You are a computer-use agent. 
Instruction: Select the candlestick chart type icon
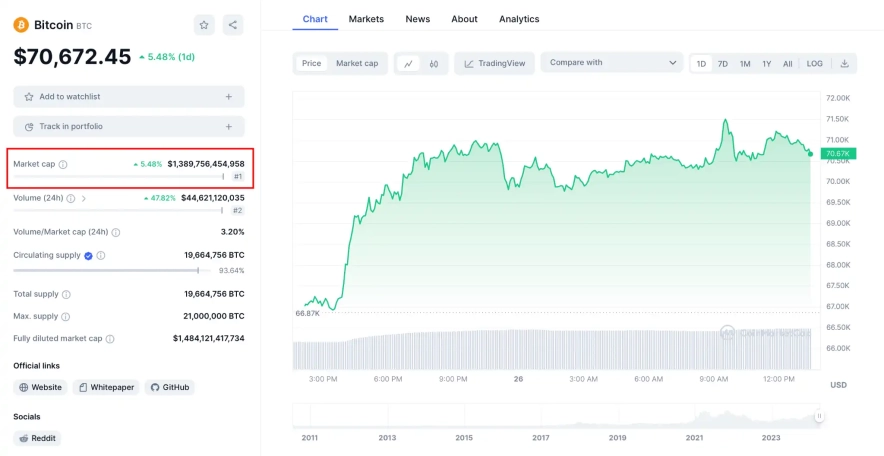(x=434, y=63)
